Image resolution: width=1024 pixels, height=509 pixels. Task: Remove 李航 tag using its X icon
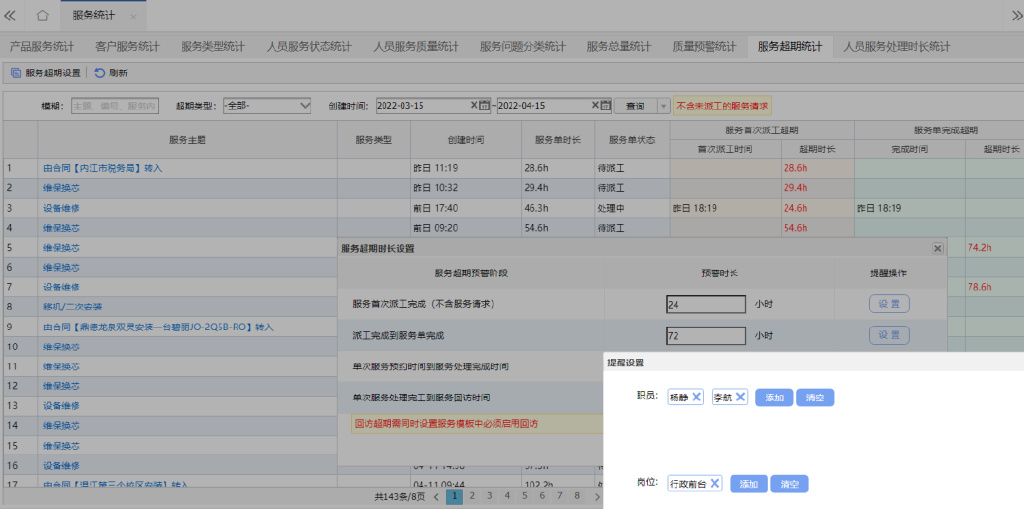740,397
